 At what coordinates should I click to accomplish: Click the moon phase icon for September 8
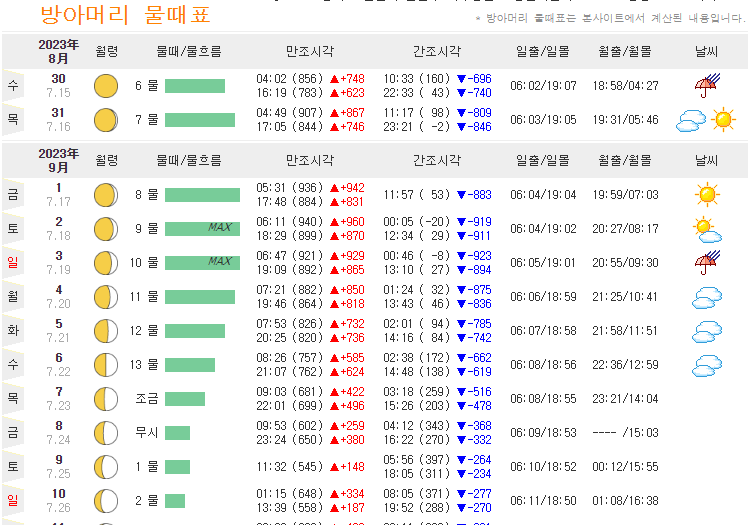106,433
